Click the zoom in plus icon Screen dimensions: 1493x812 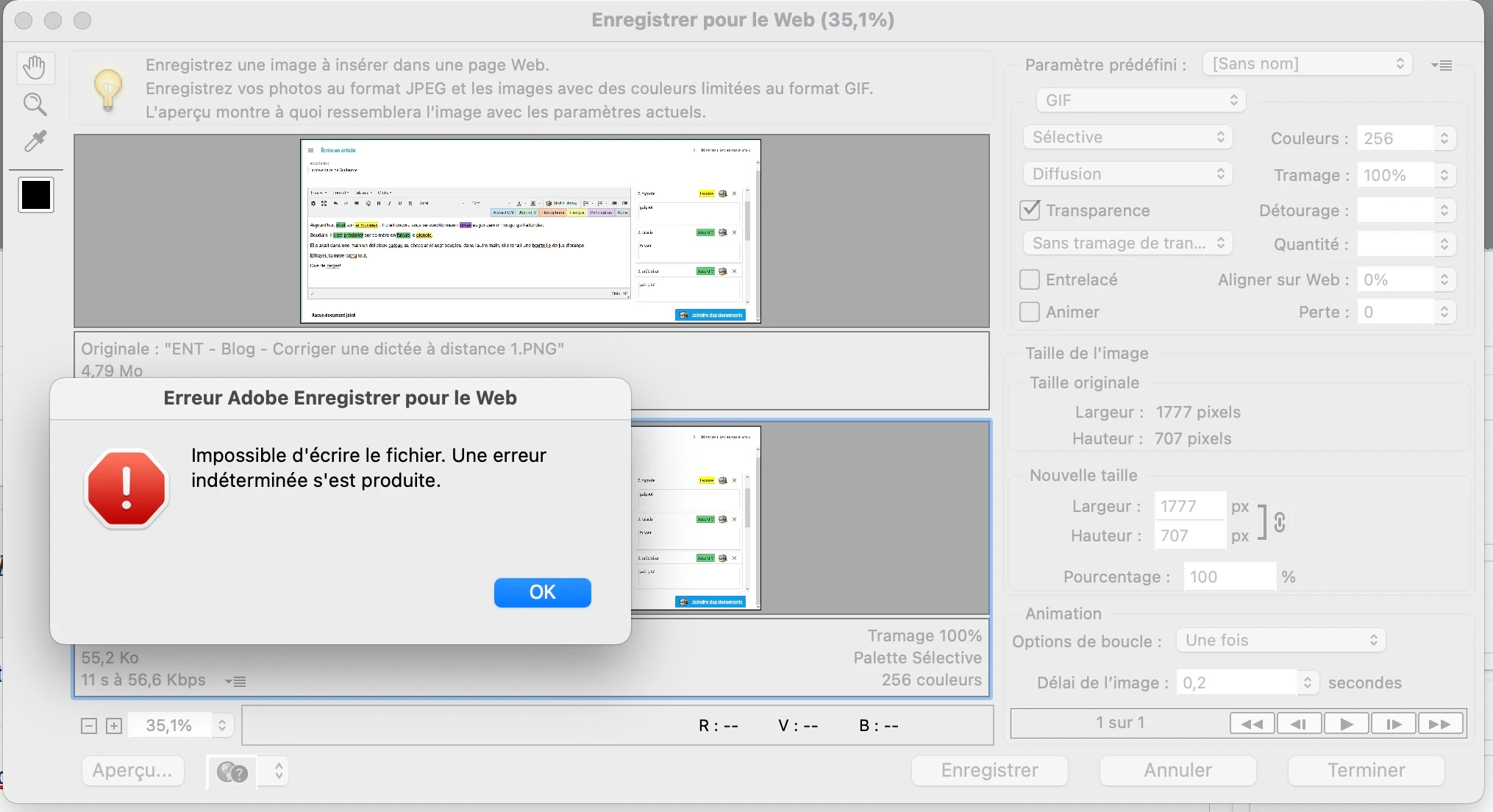click(114, 726)
